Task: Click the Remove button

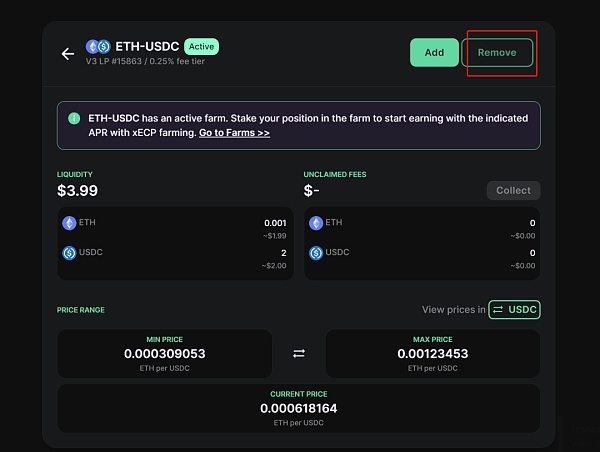Action: pyautogui.click(x=497, y=52)
